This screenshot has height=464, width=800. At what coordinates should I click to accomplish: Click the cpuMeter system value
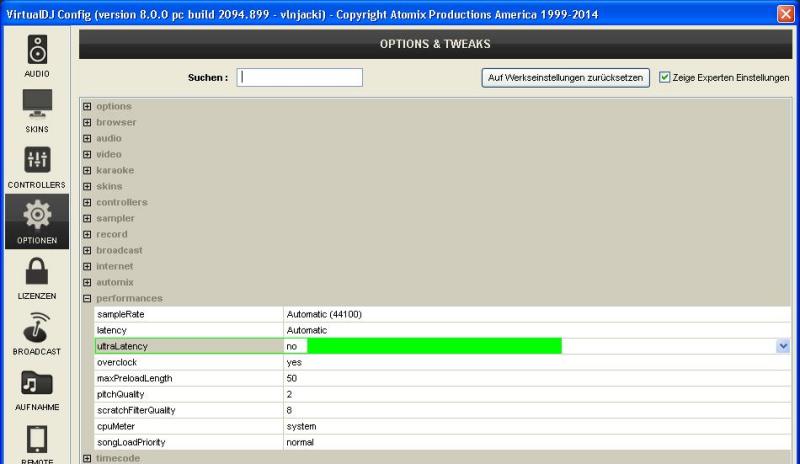(x=302, y=426)
